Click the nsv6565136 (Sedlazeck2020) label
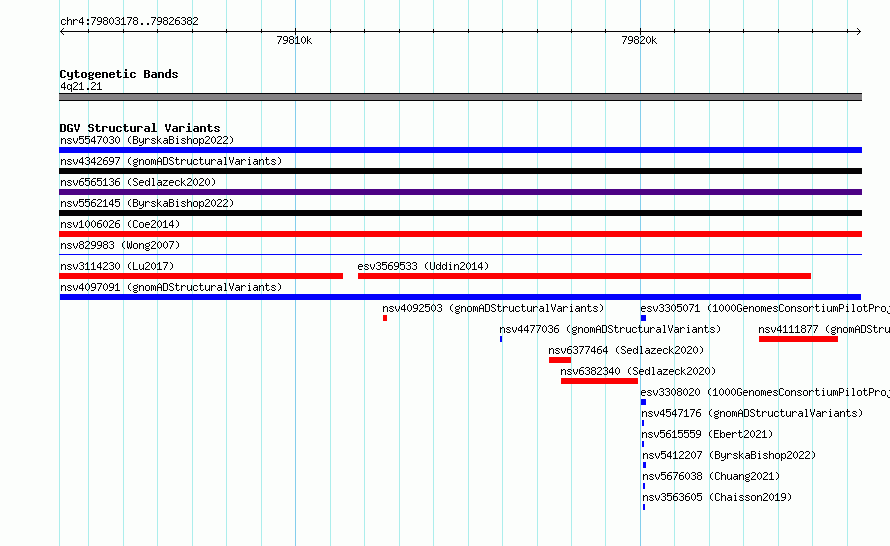Screen dimensions: 890x546 (138, 182)
